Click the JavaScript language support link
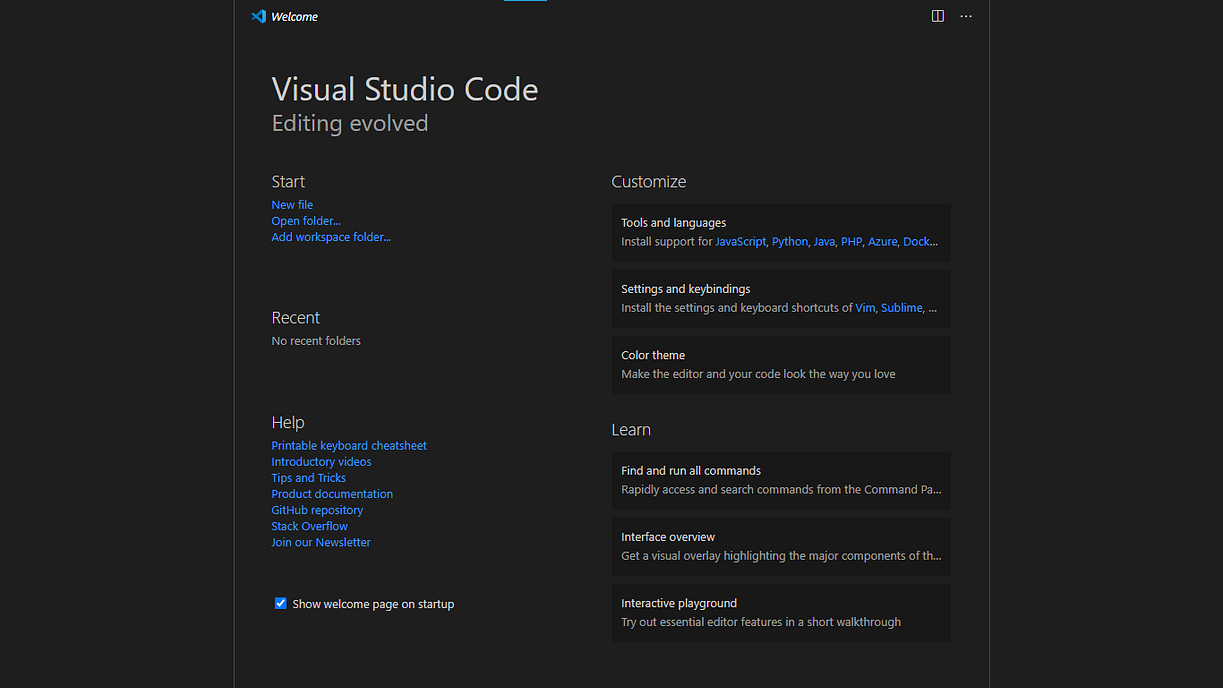Screen dimensions: 1223x688 (x=740, y=242)
